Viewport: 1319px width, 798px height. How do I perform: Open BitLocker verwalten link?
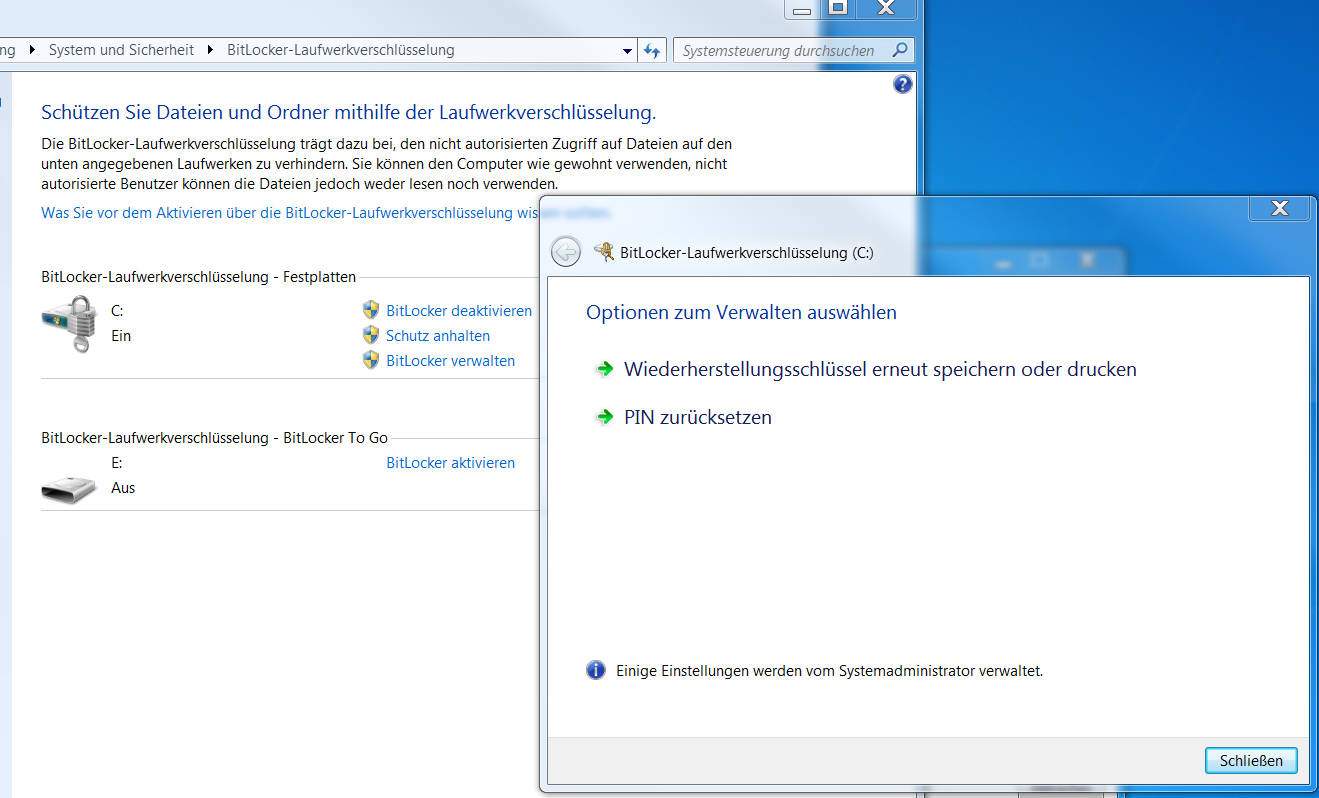[451, 361]
